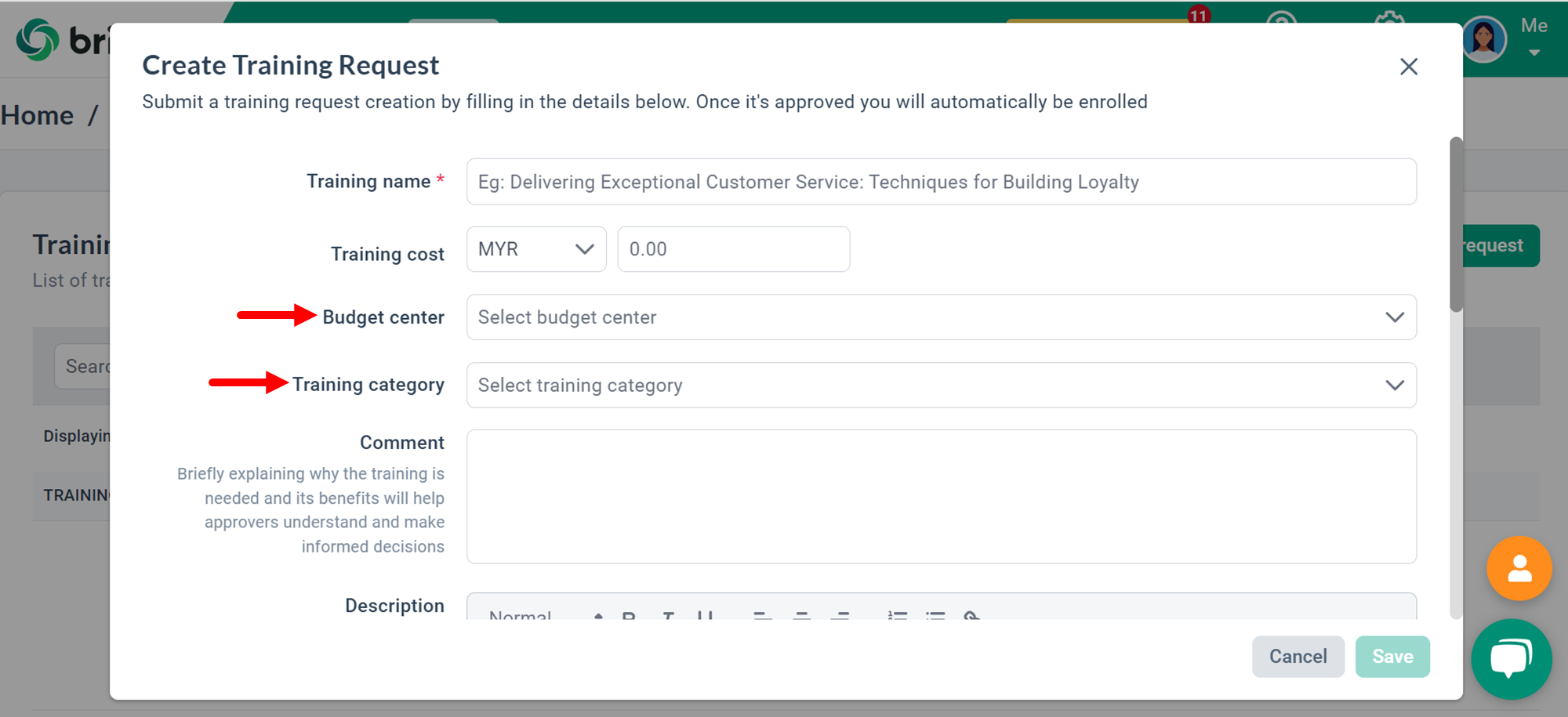Navigate to Home breadcrumb link

[38, 114]
